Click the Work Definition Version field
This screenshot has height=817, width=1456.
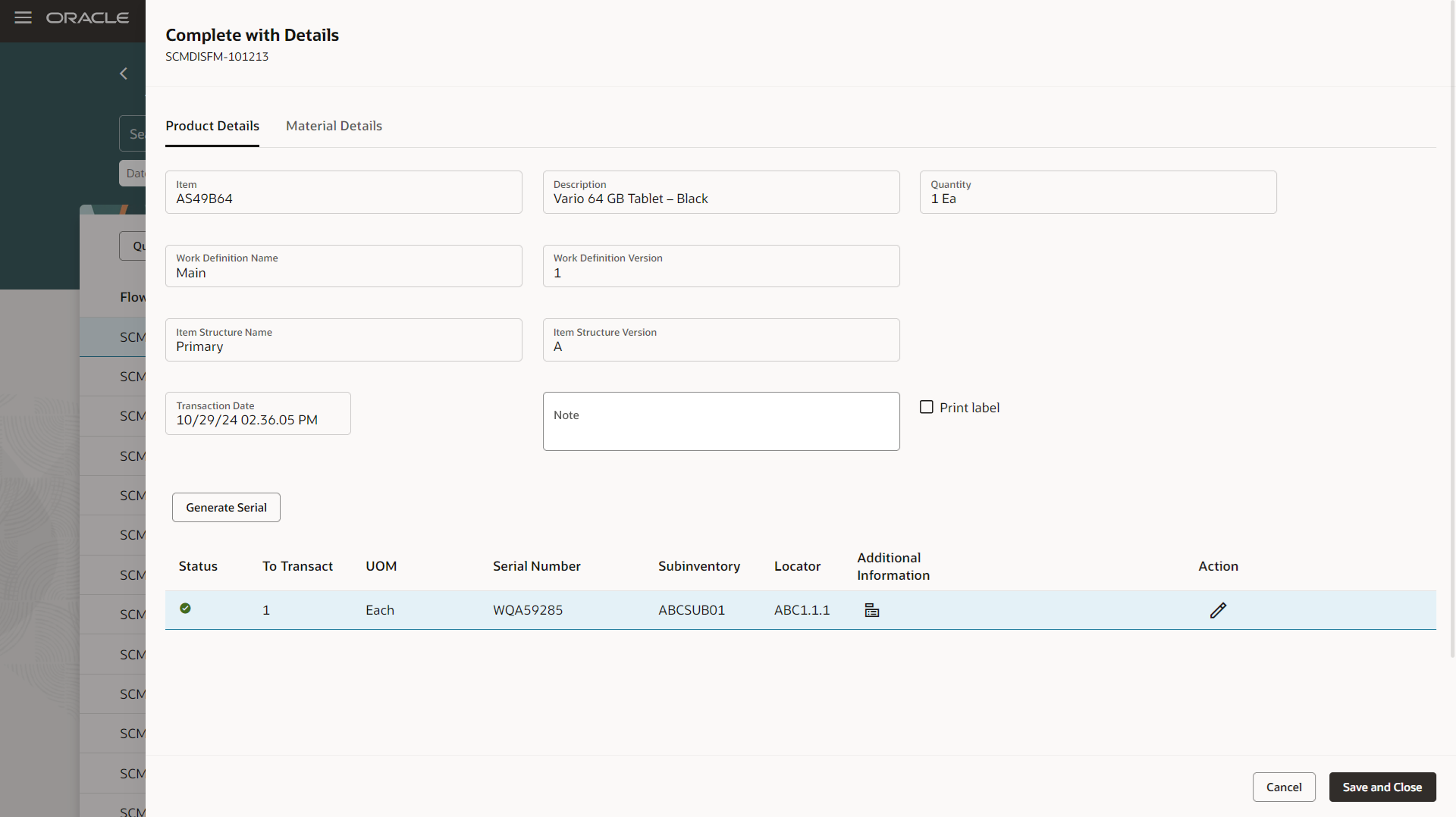(721, 266)
